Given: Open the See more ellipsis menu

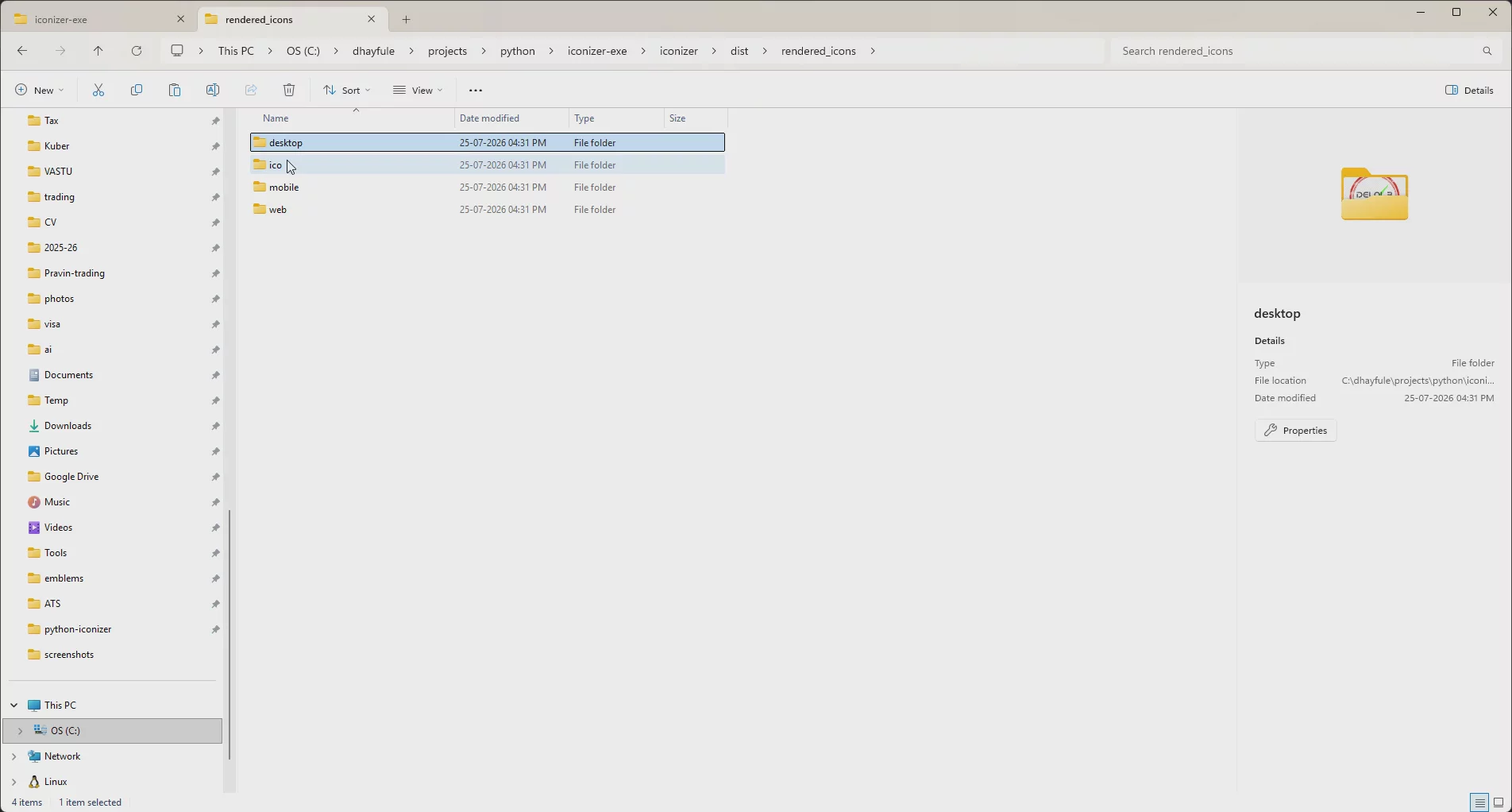Looking at the screenshot, I should (x=476, y=91).
